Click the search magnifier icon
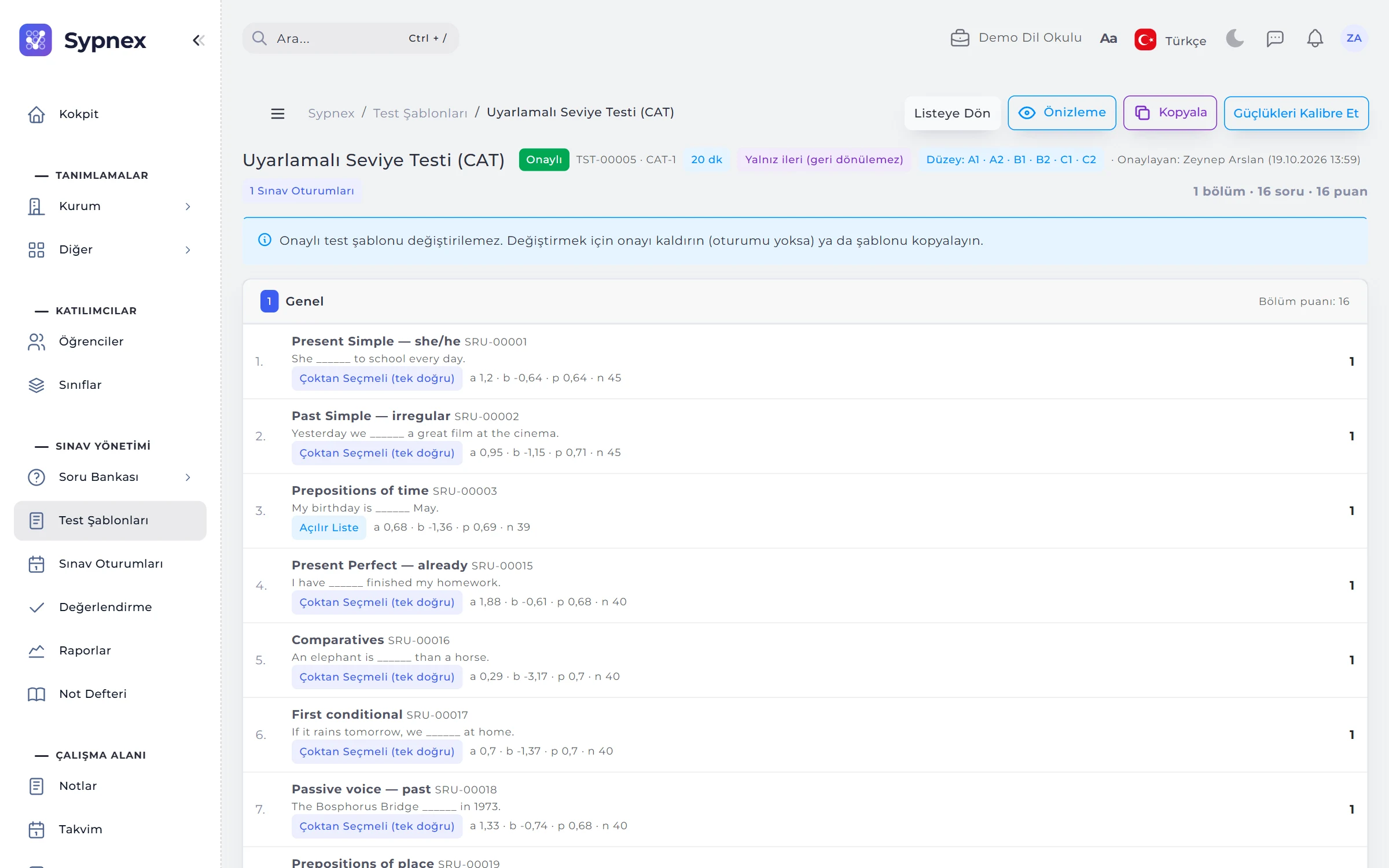This screenshot has height=868, width=1389. point(259,38)
